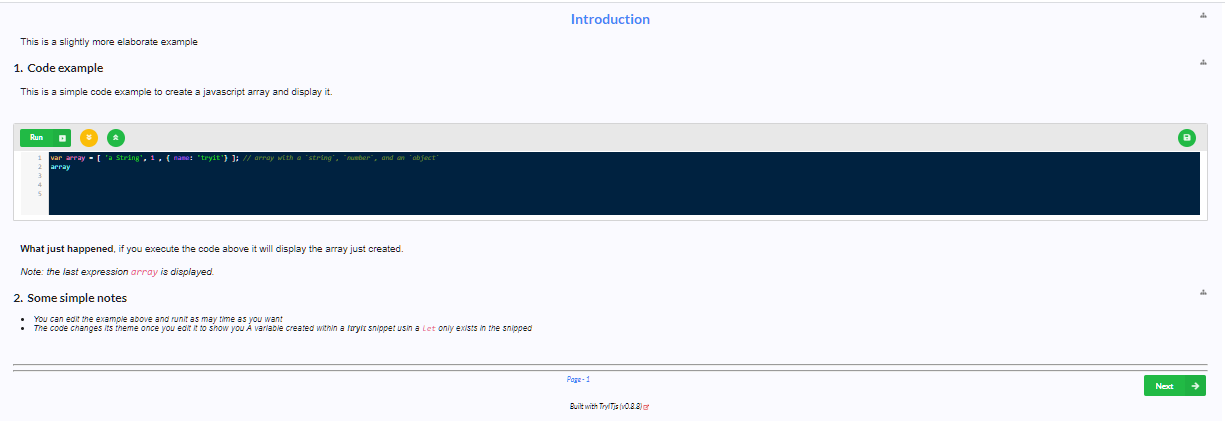Click the '2. Some simple notes' heading
This screenshot has height=421, width=1225.
pyautogui.click(x=70, y=298)
